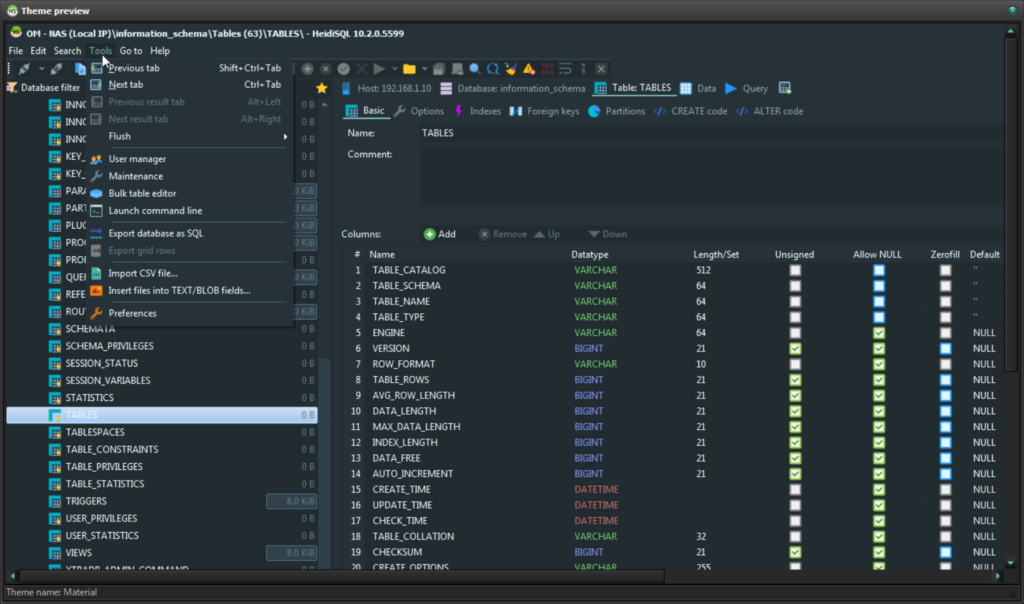
Task: Click the yellow warning triangle toolbar icon
Action: 529,69
